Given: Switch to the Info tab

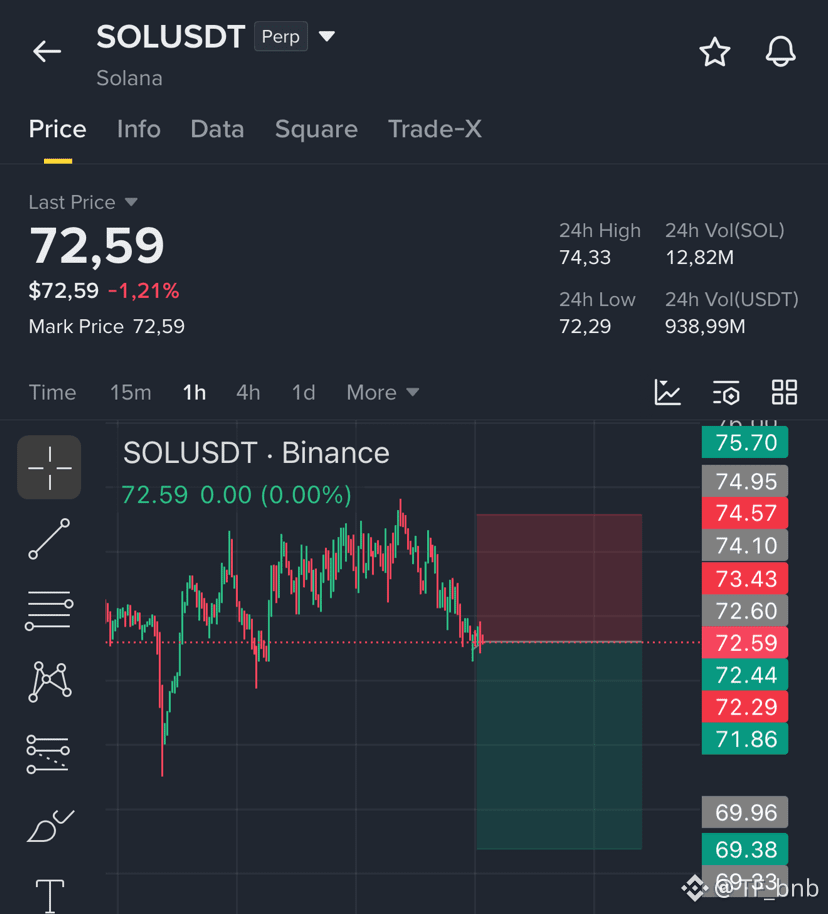Looking at the screenshot, I should pyautogui.click(x=139, y=129).
